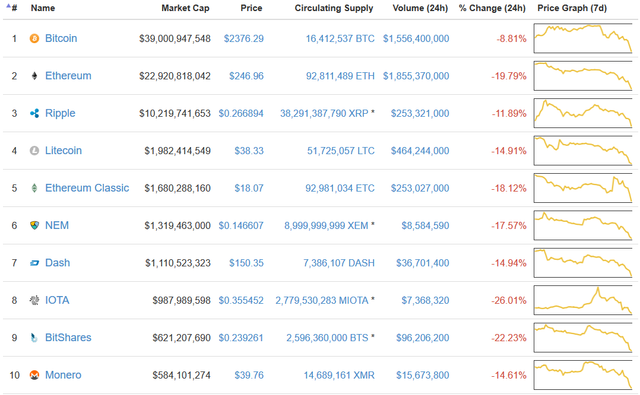Click the Ethereum Classic icon
Image resolution: width=640 pixels, height=395 pixels.
pos(34,188)
